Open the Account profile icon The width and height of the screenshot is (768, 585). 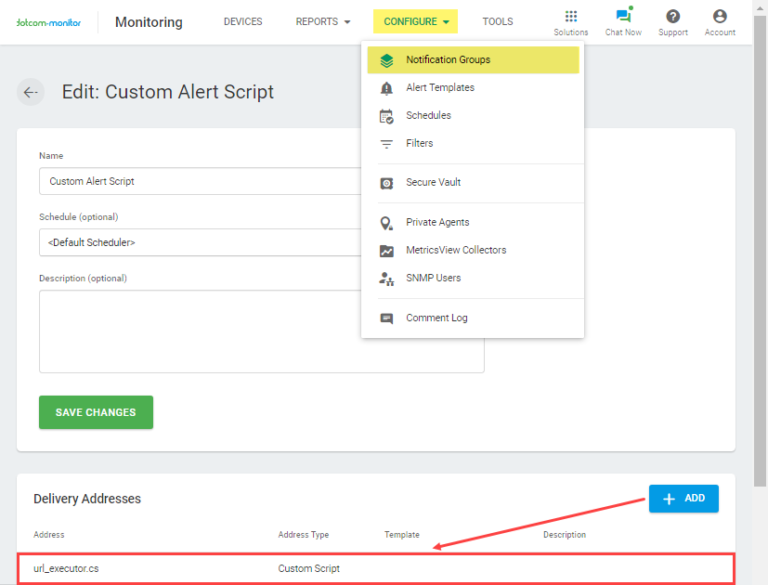[x=719, y=17]
